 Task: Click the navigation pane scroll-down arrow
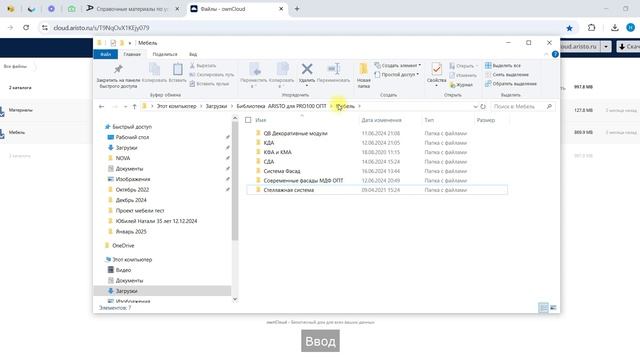tap(235, 299)
